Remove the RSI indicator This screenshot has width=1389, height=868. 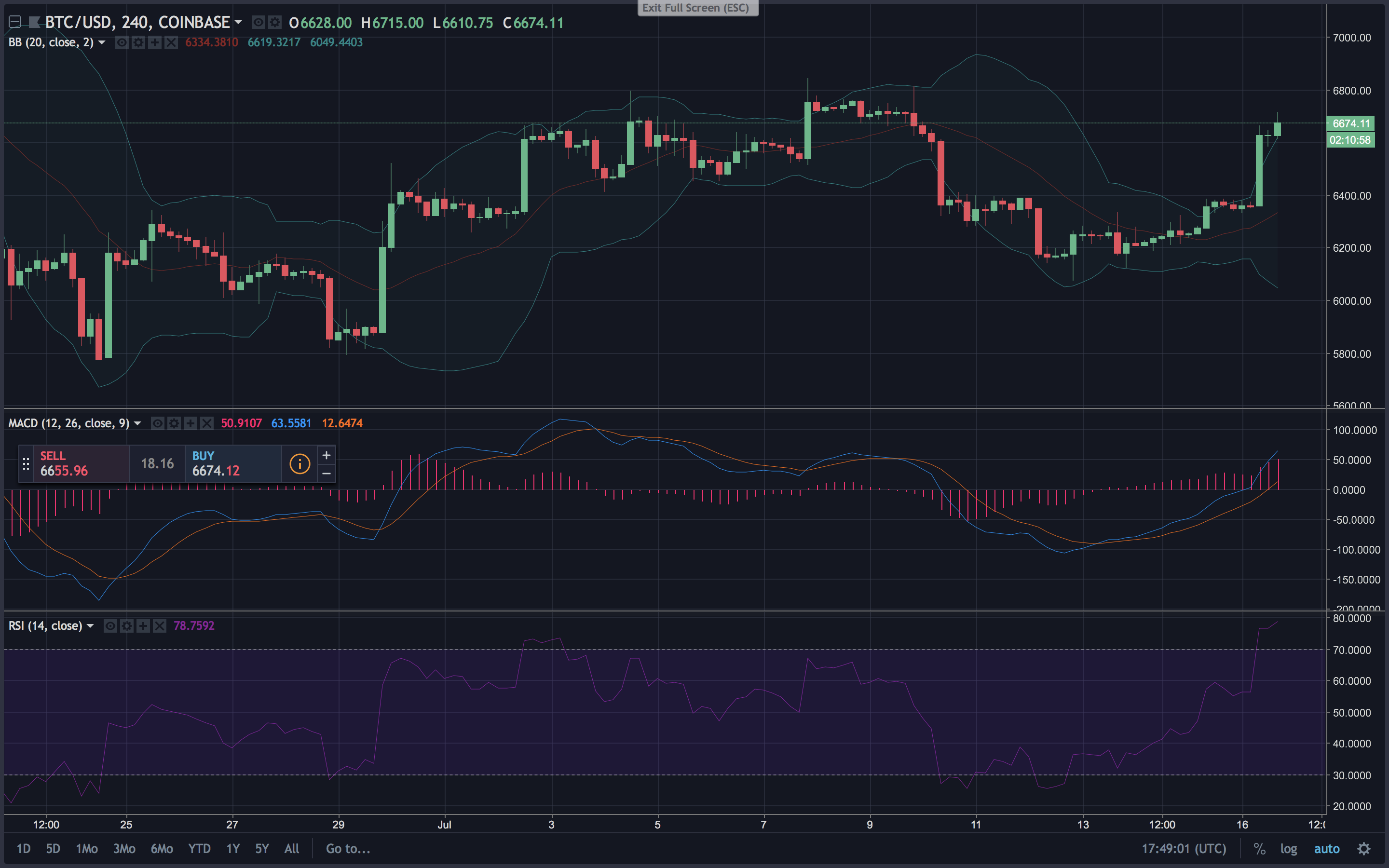click(160, 626)
